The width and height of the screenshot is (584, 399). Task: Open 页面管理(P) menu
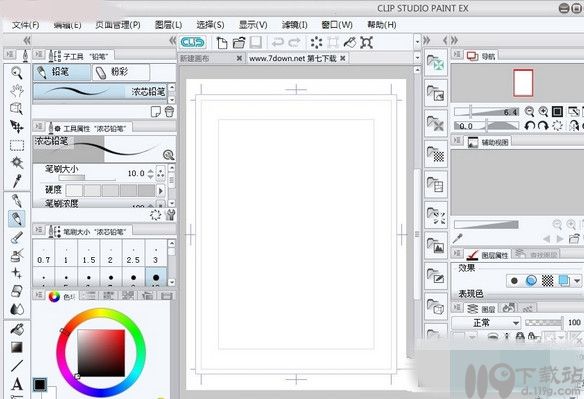(118, 25)
